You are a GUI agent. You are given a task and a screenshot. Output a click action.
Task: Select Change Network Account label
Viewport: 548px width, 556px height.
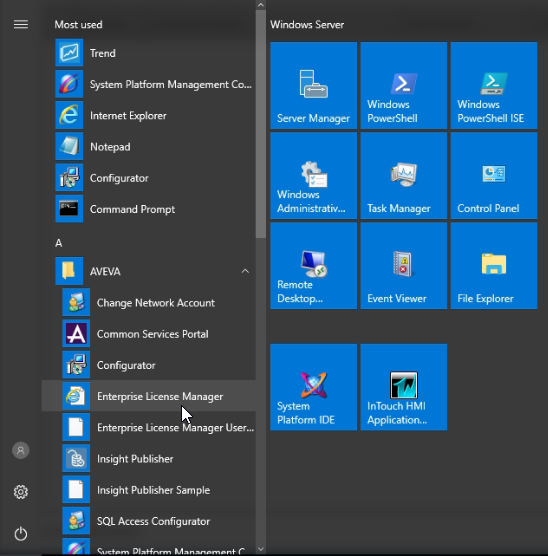156,303
